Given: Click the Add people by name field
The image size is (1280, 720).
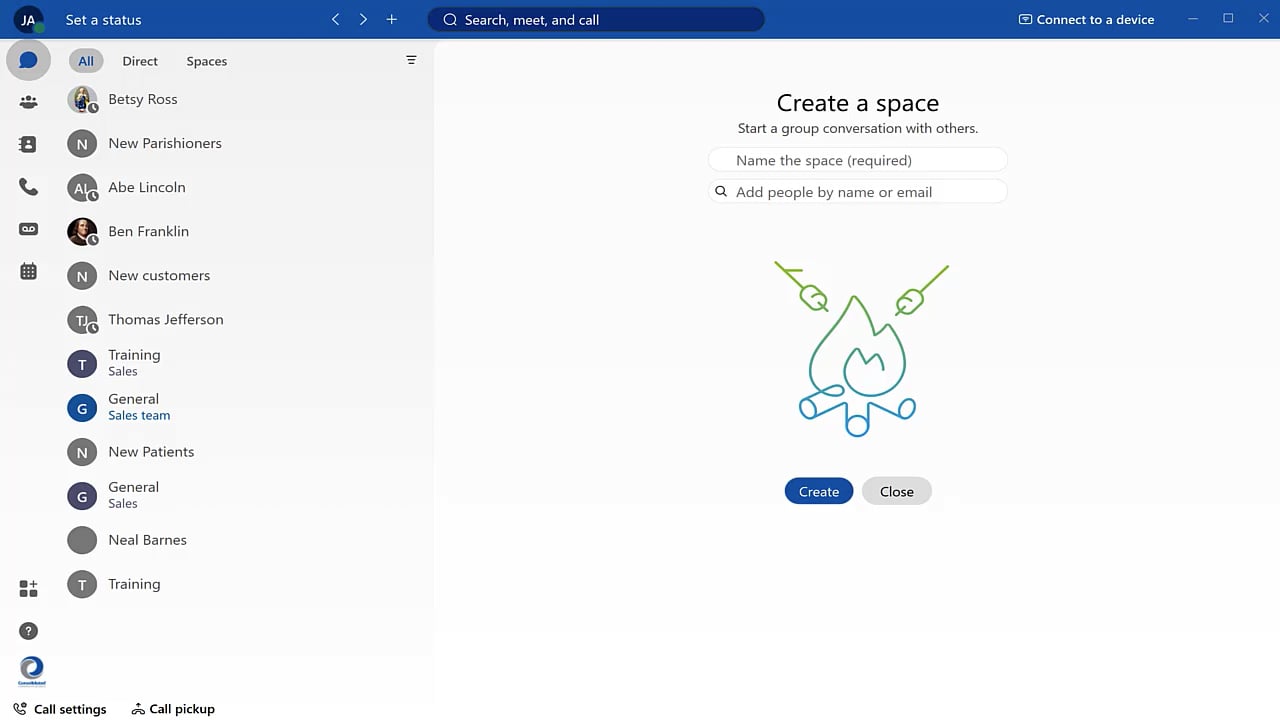Looking at the screenshot, I should 857,192.
